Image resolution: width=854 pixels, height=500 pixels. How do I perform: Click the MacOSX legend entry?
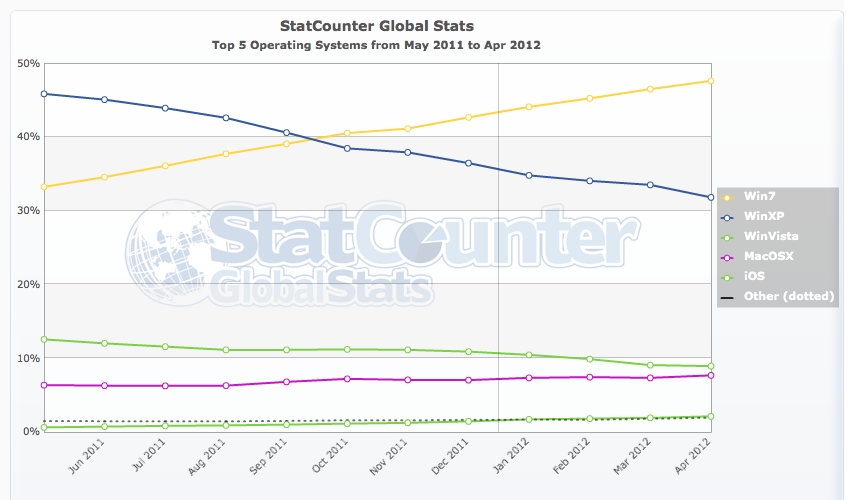point(768,256)
